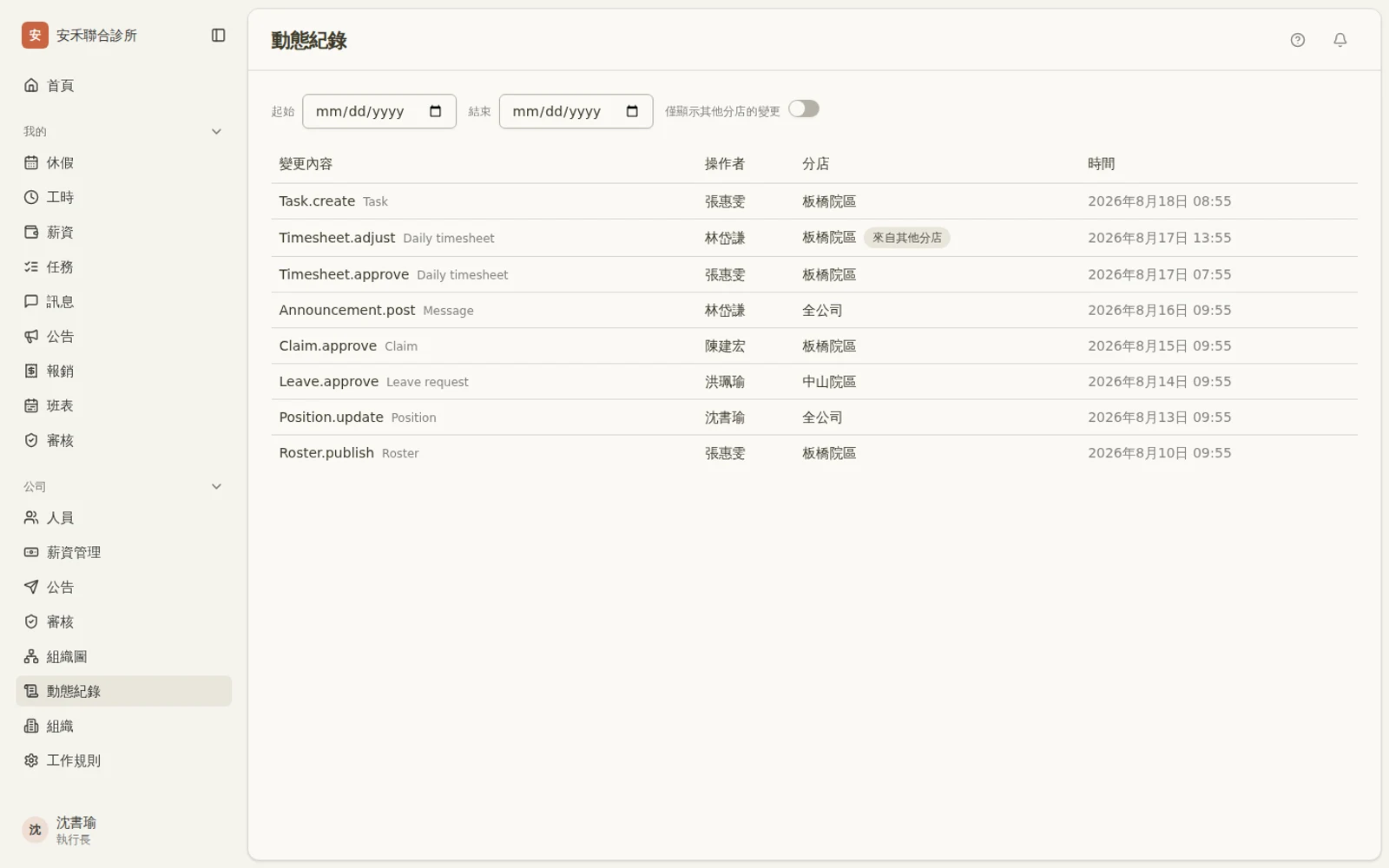The width and height of the screenshot is (1389, 868).
Task: Collapse the 我的 sidebar section
Action: (217, 132)
